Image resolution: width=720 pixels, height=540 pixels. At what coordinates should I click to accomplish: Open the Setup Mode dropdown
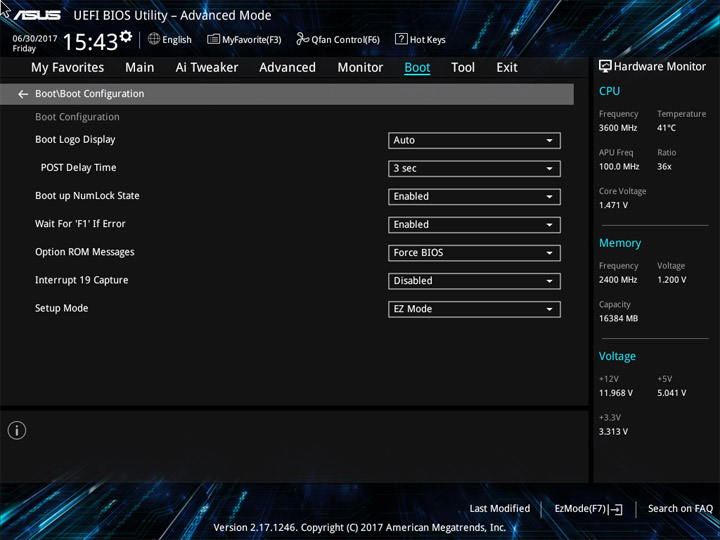pyautogui.click(x=474, y=309)
